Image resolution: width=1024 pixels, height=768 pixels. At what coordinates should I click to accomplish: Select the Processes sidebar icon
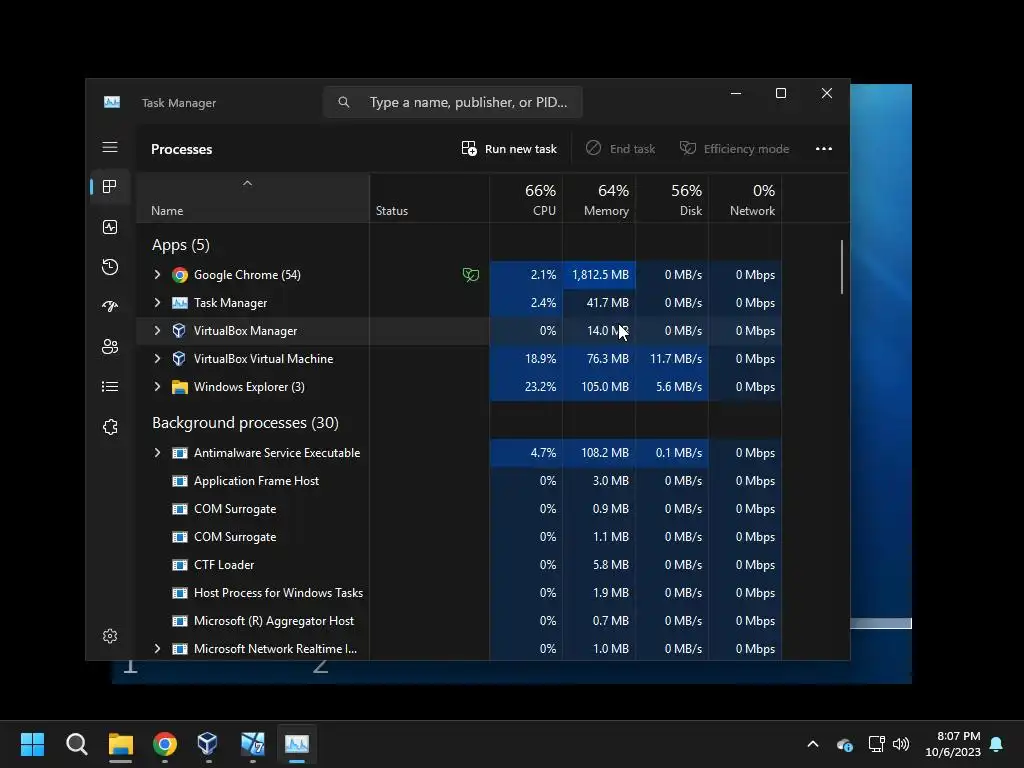(110, 187)
